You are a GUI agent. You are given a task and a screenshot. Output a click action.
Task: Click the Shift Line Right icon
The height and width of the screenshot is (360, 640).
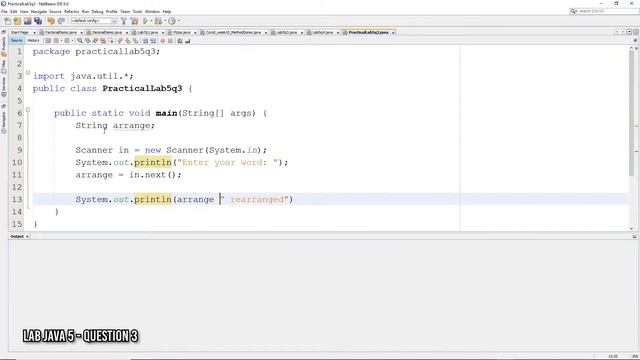click(x=153, y=41)
